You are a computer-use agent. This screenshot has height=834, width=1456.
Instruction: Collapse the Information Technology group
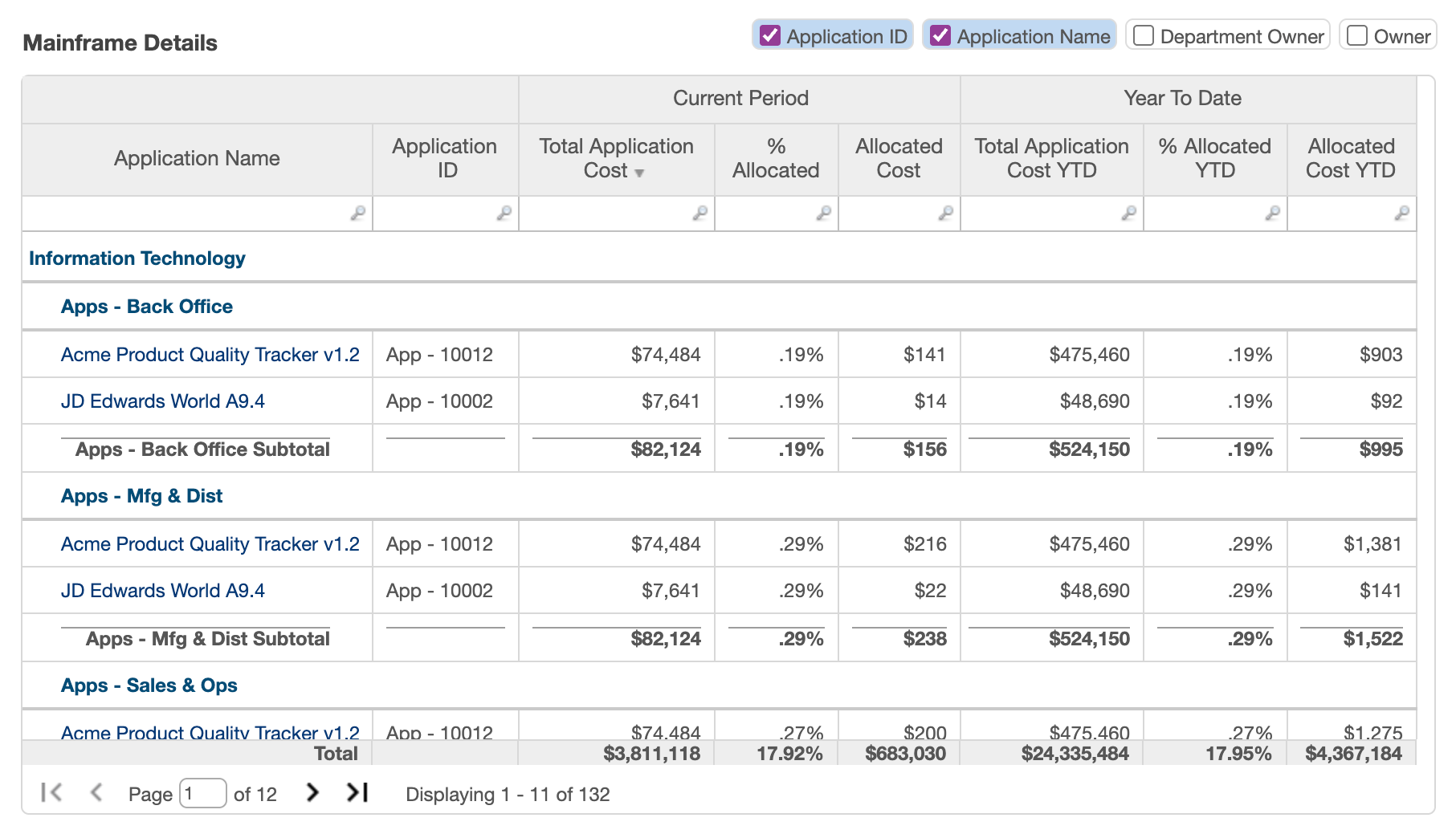(x=137, y=258)
